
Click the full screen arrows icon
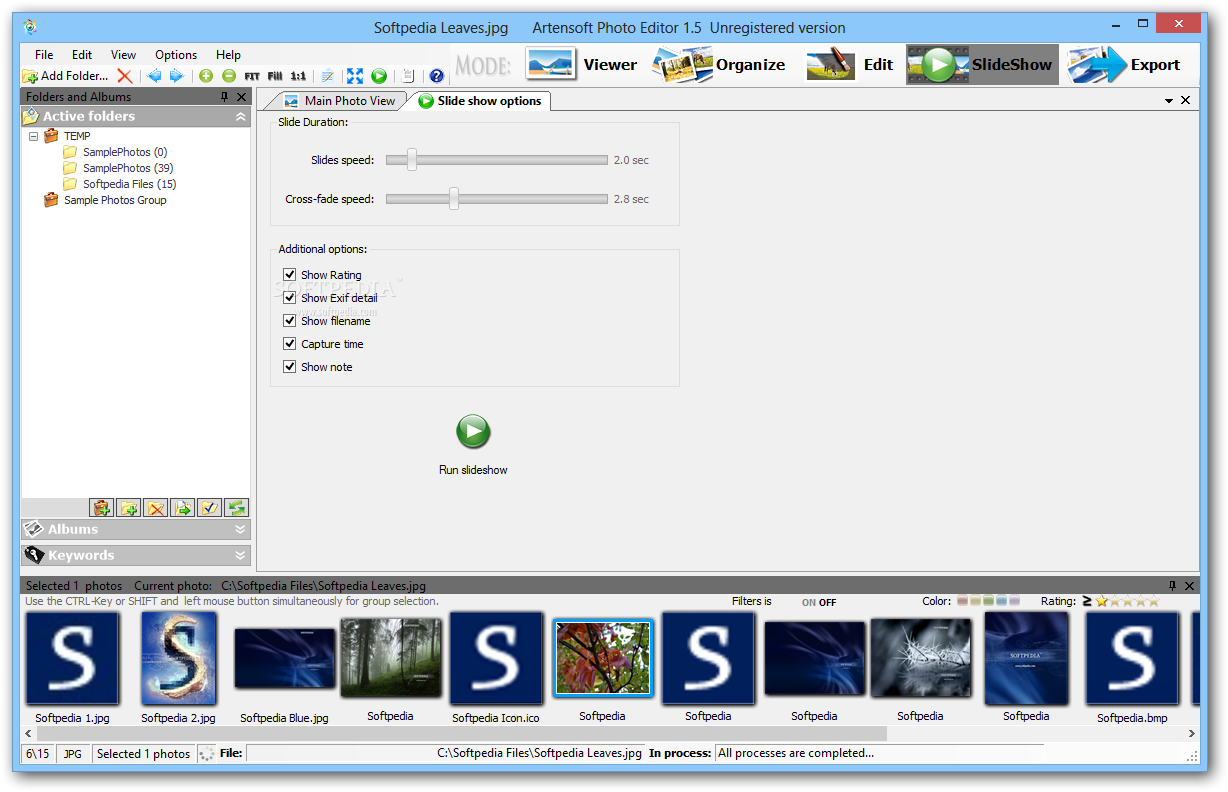tap(355, 76)
